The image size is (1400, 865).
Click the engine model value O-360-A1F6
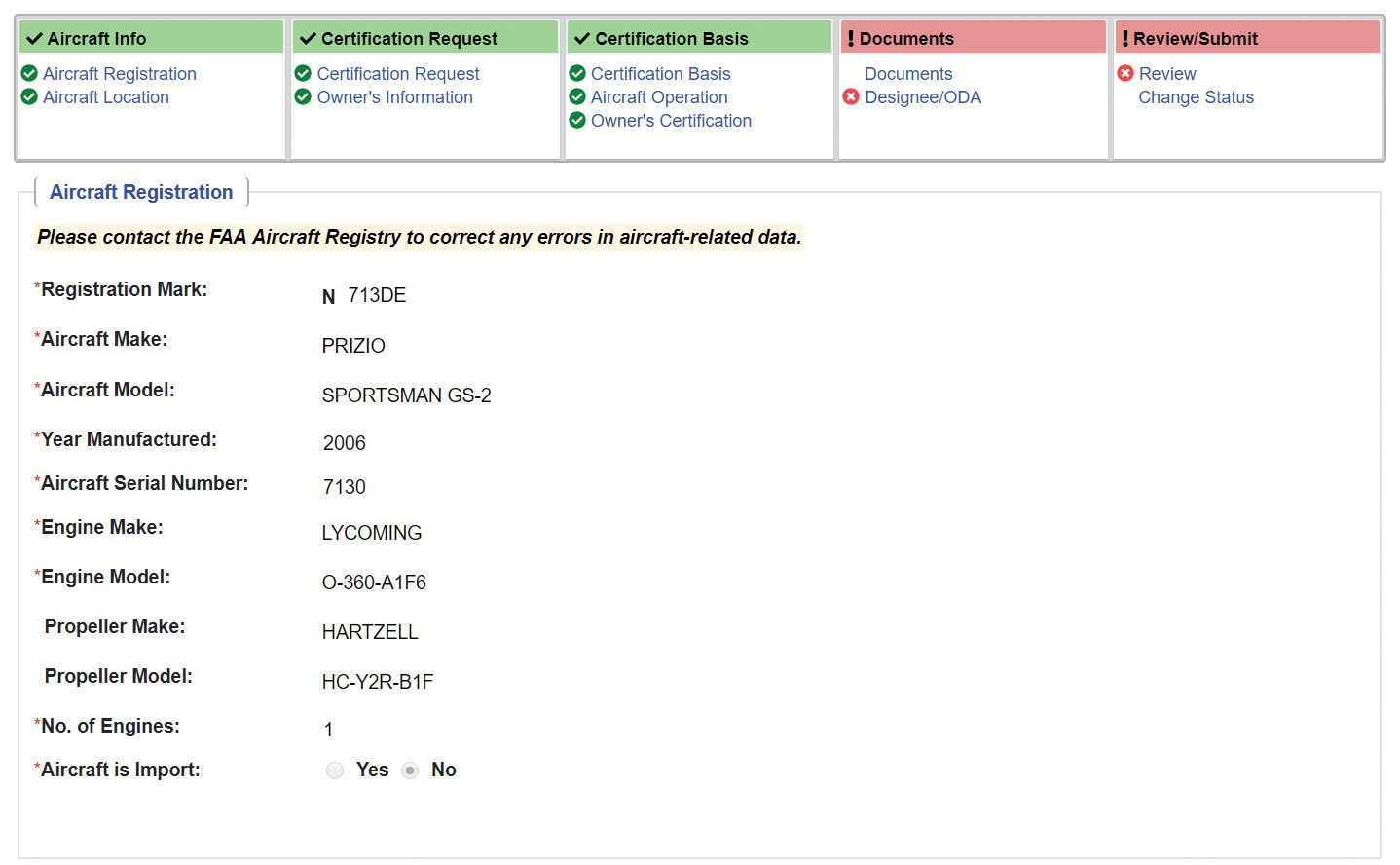click(374, 583)
